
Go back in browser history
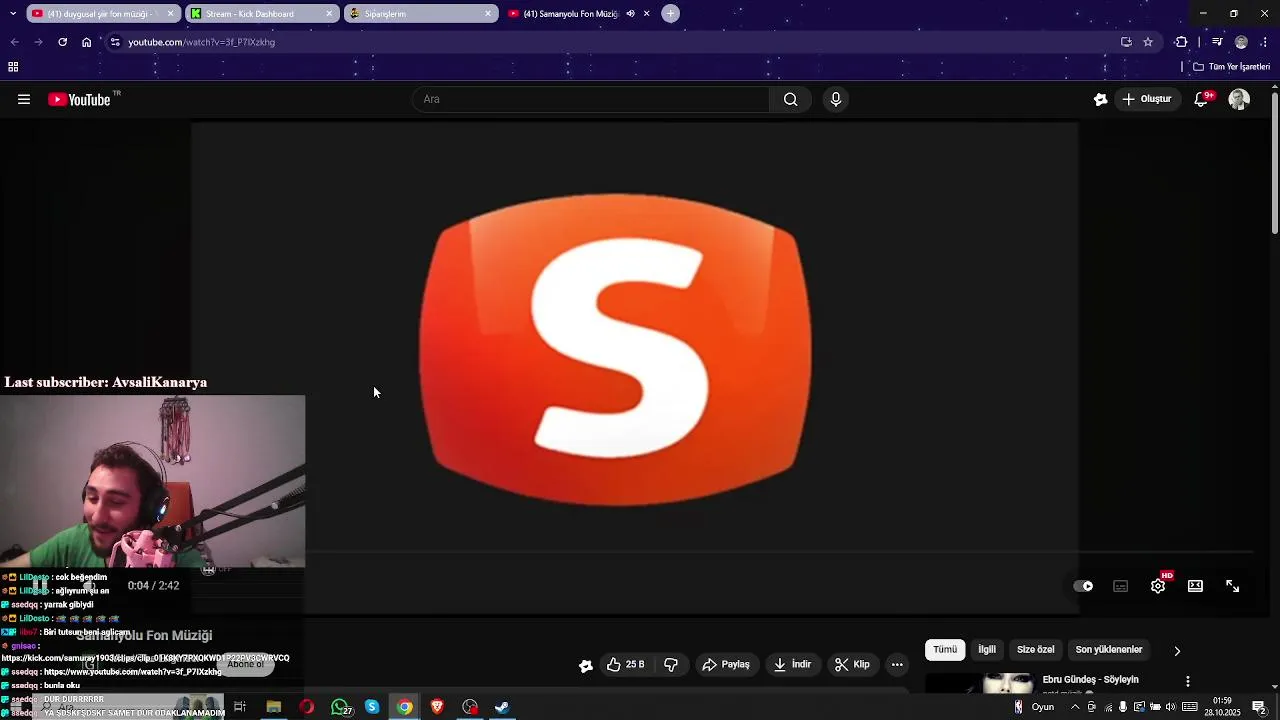pyautogui.click(x=14, y=42)
